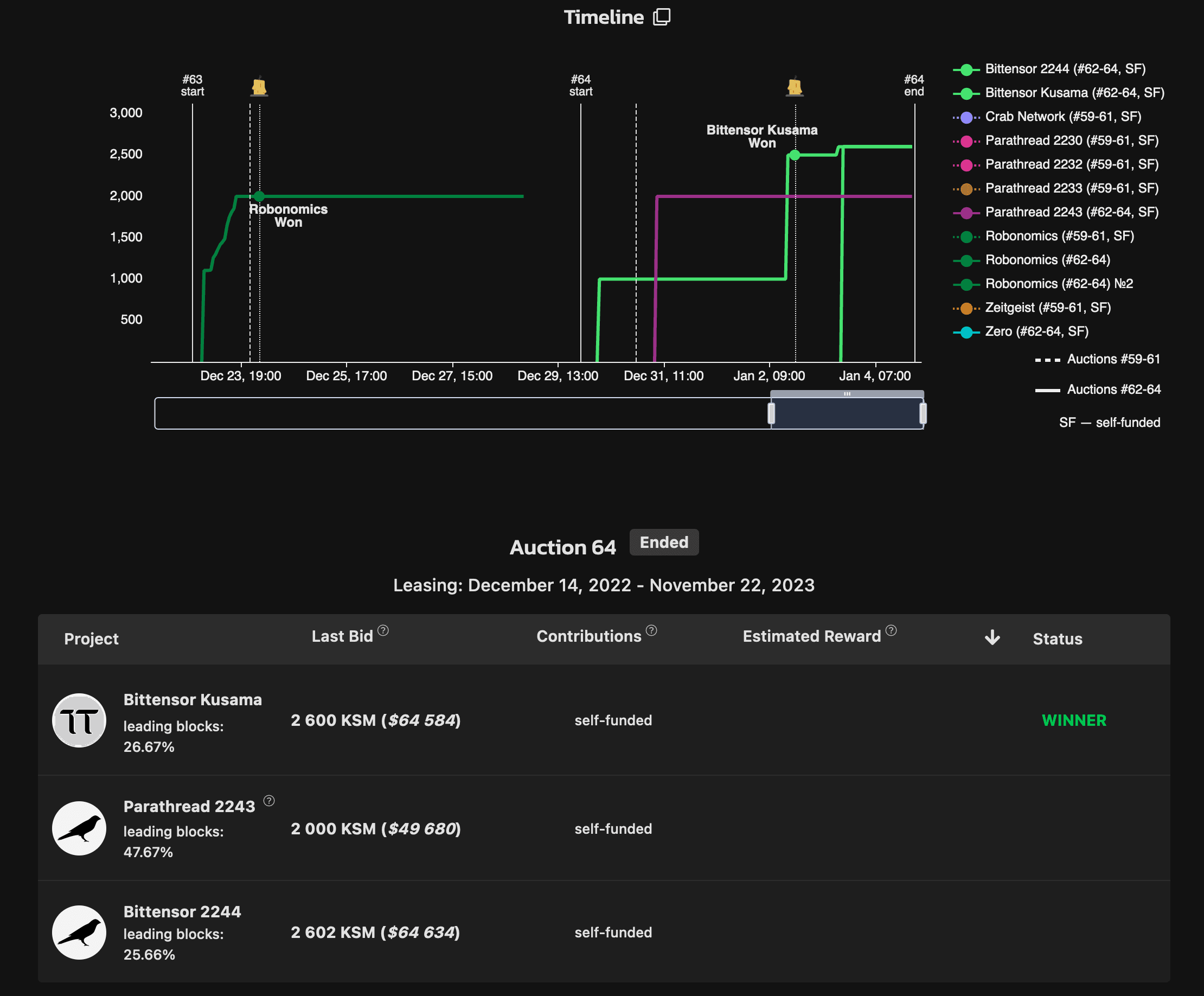
Task: Click the #63 start timeline label
Action: click(193, 85)
